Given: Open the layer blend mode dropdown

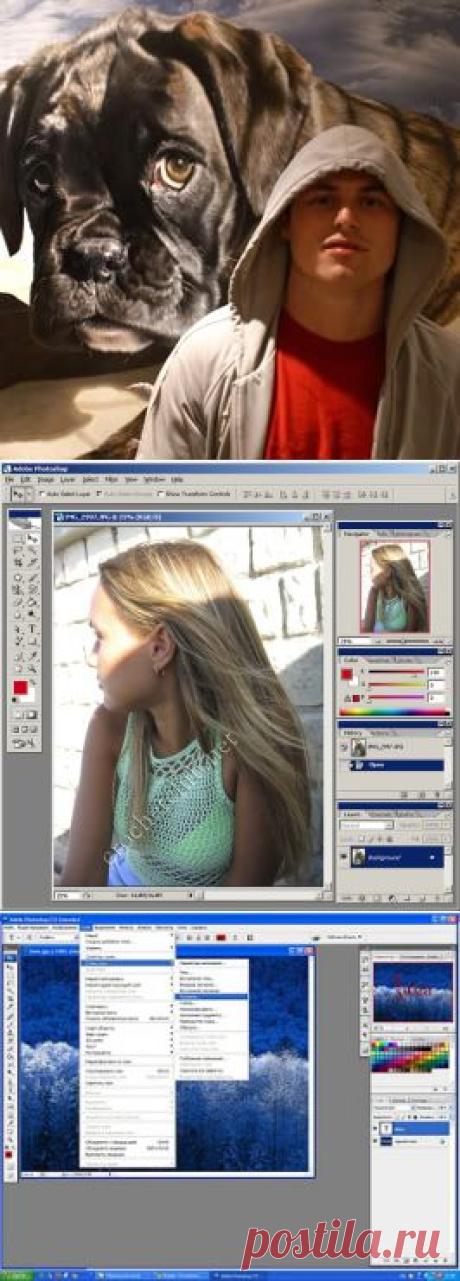Looking at the screenshot, I should point(366,826).
